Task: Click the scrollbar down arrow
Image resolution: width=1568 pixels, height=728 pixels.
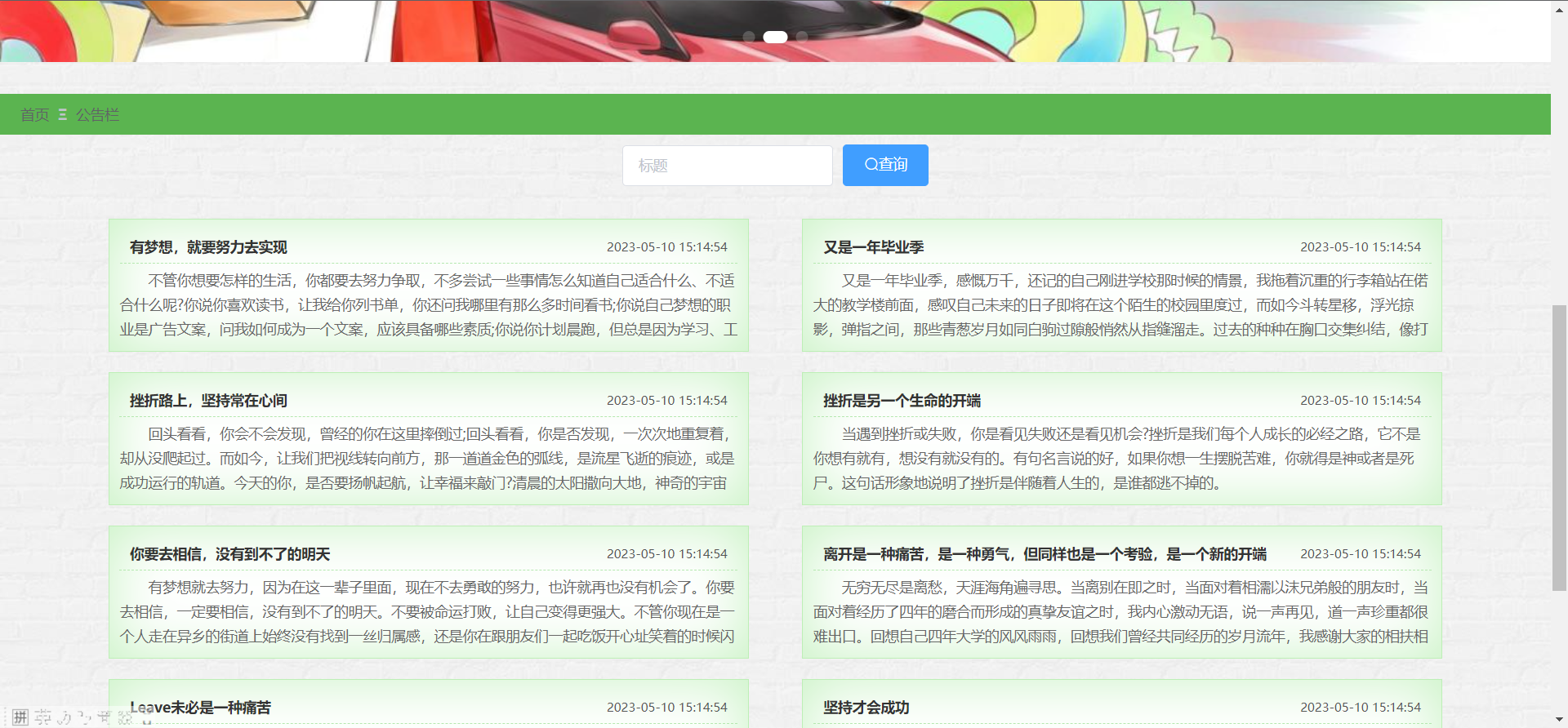Action: tap(1559, 720)
